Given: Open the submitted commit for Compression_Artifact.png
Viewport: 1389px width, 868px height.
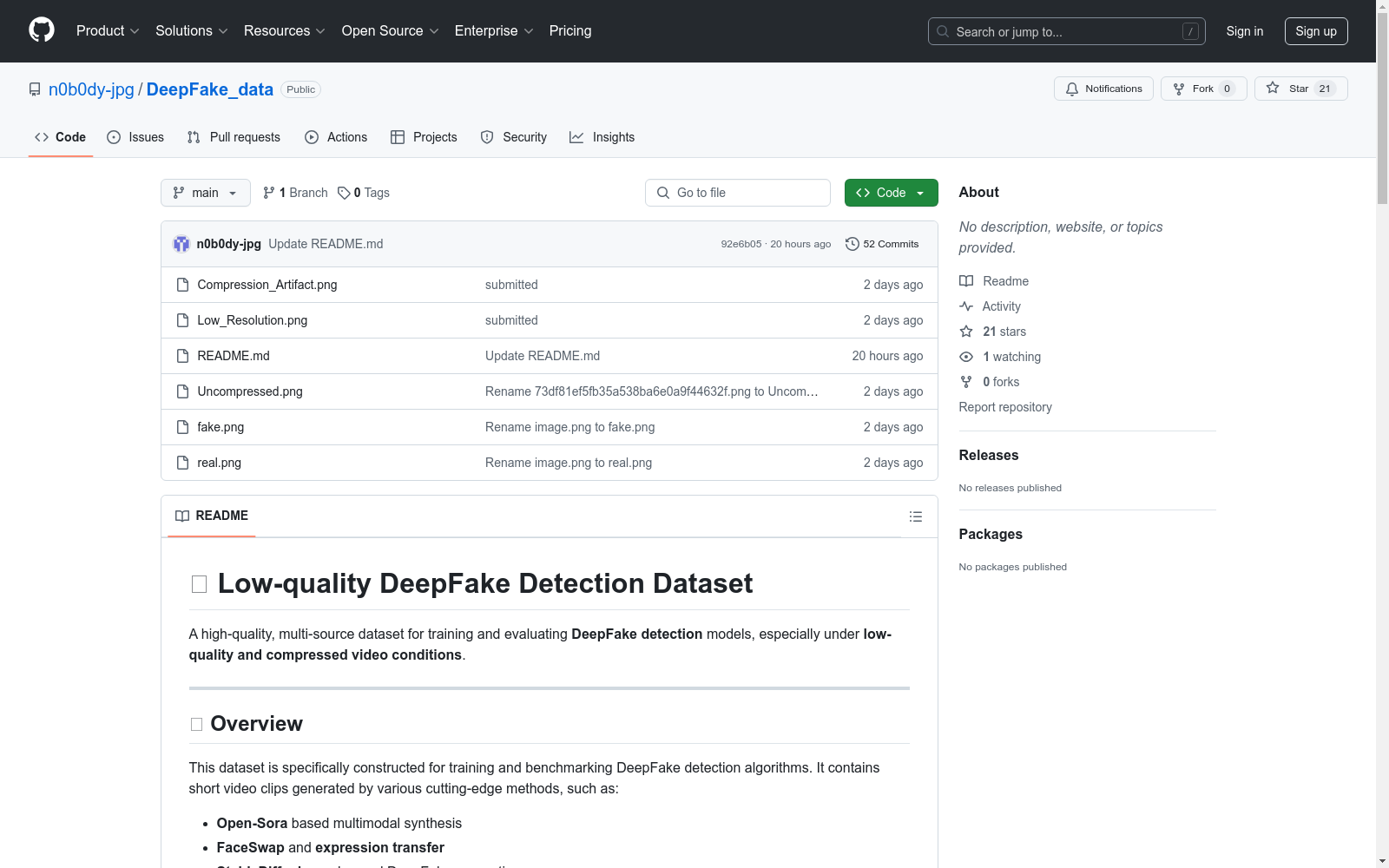Looking at the screenshot, I should click(x=511, y=285).
